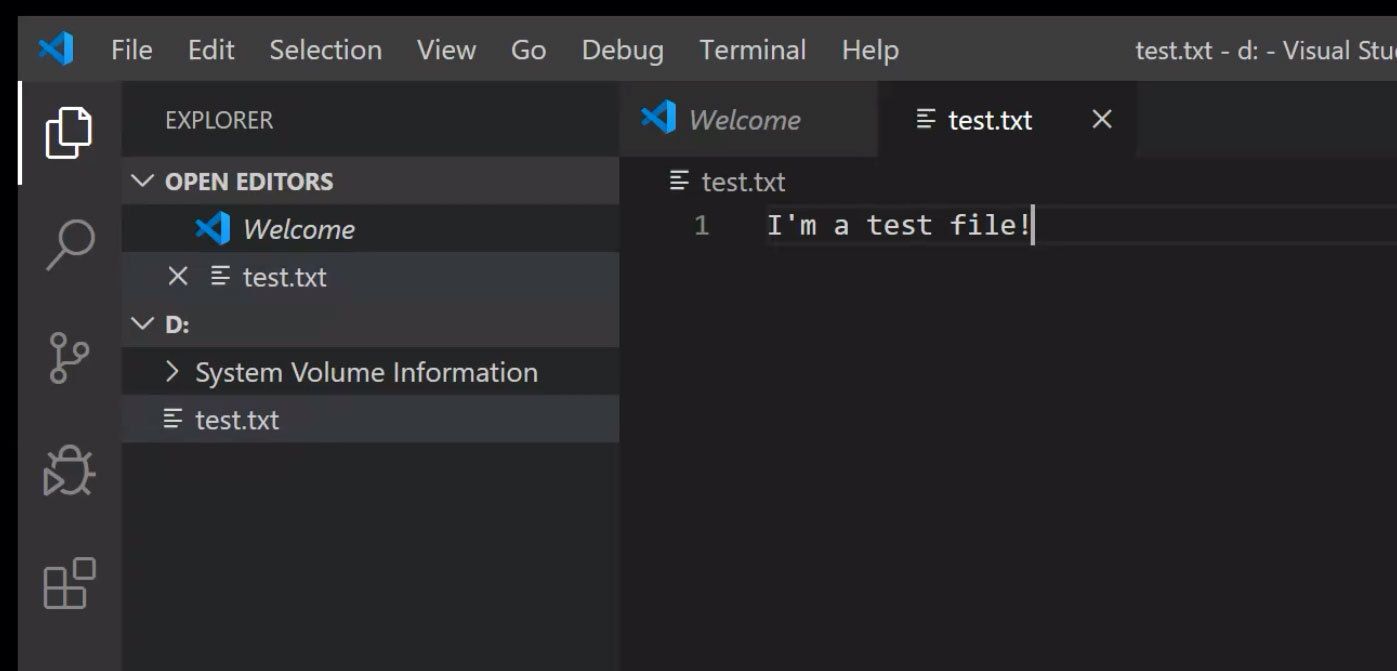Close the test.txt entry in Open Editors
This screenshot has height=671, width=1397.
click(176, 277)
